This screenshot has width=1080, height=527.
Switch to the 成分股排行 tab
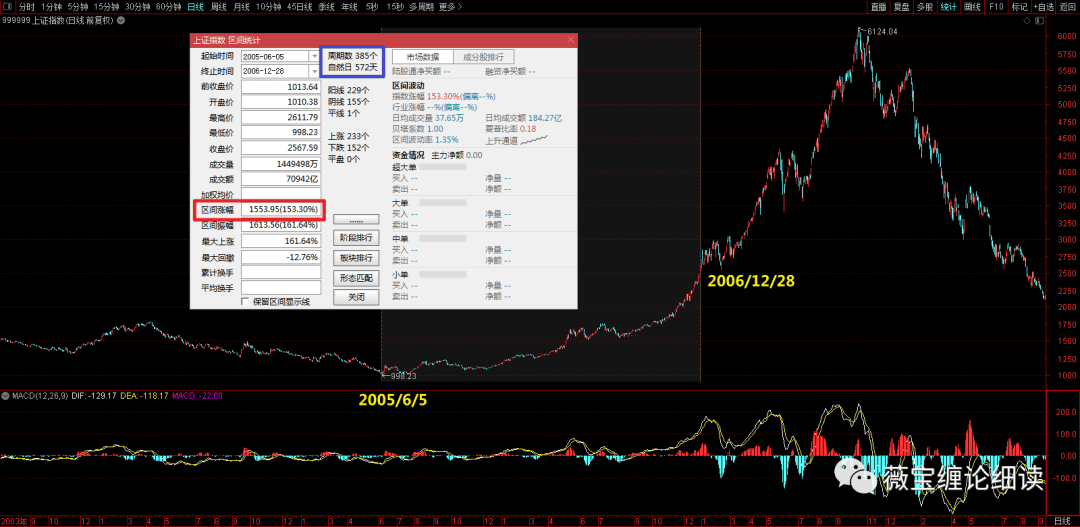[x=483, y=56]
